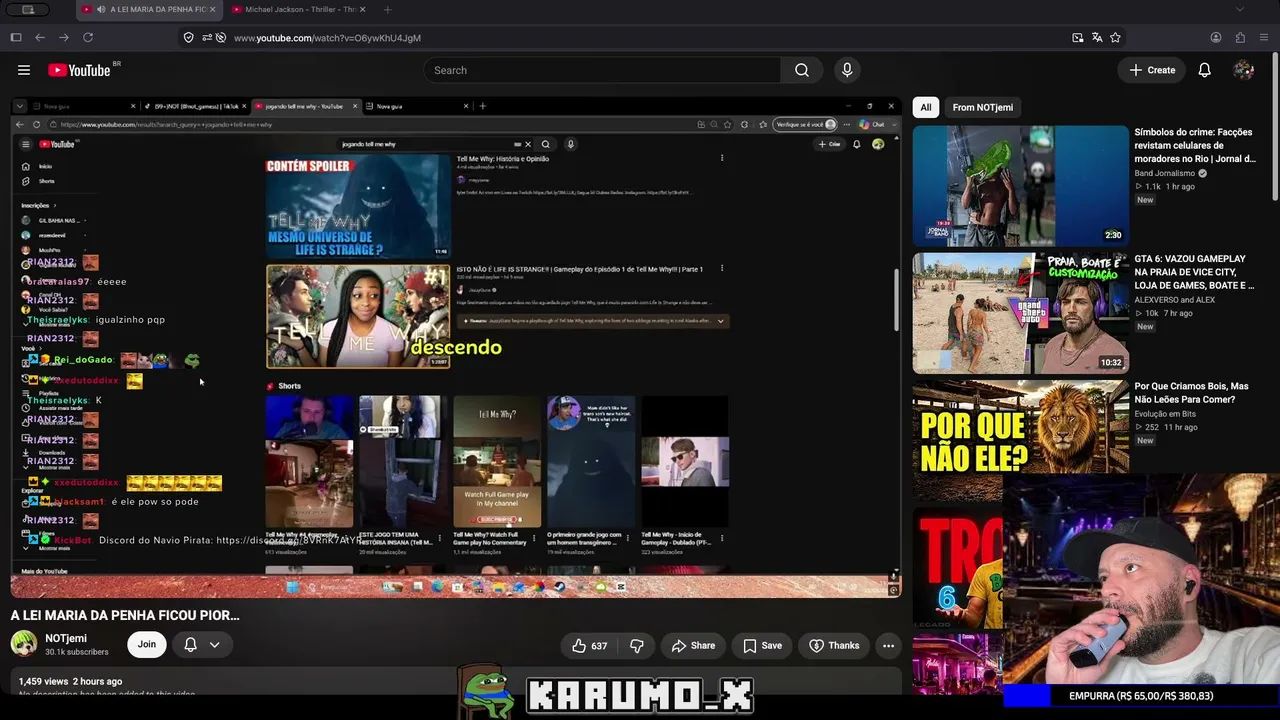Image resolution: width=1280 pixels, height=720 pixels.
Task: Open the Por Que Criamos Bois video title
Action: pos(1191,393)
